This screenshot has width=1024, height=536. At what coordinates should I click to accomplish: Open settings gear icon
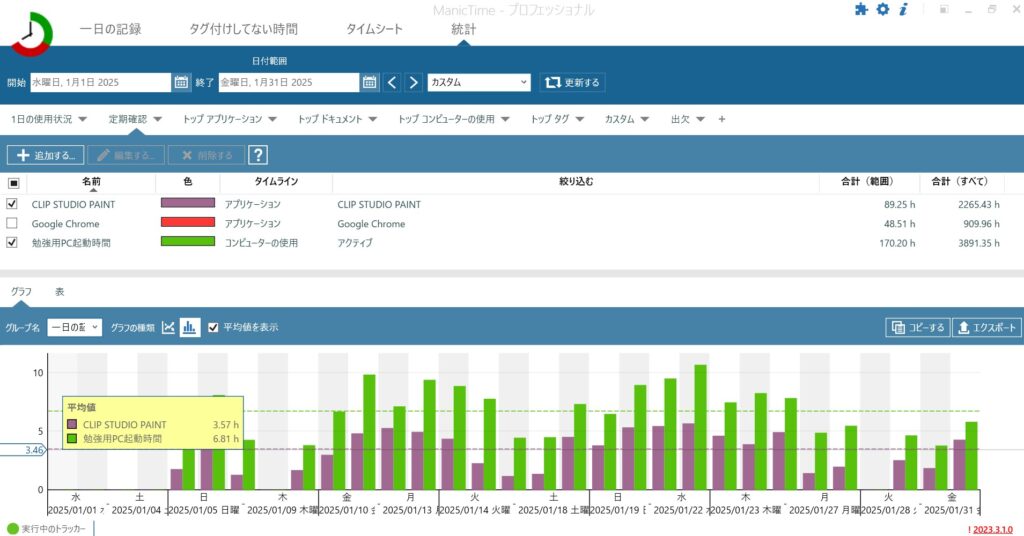(x=882, y=9)
